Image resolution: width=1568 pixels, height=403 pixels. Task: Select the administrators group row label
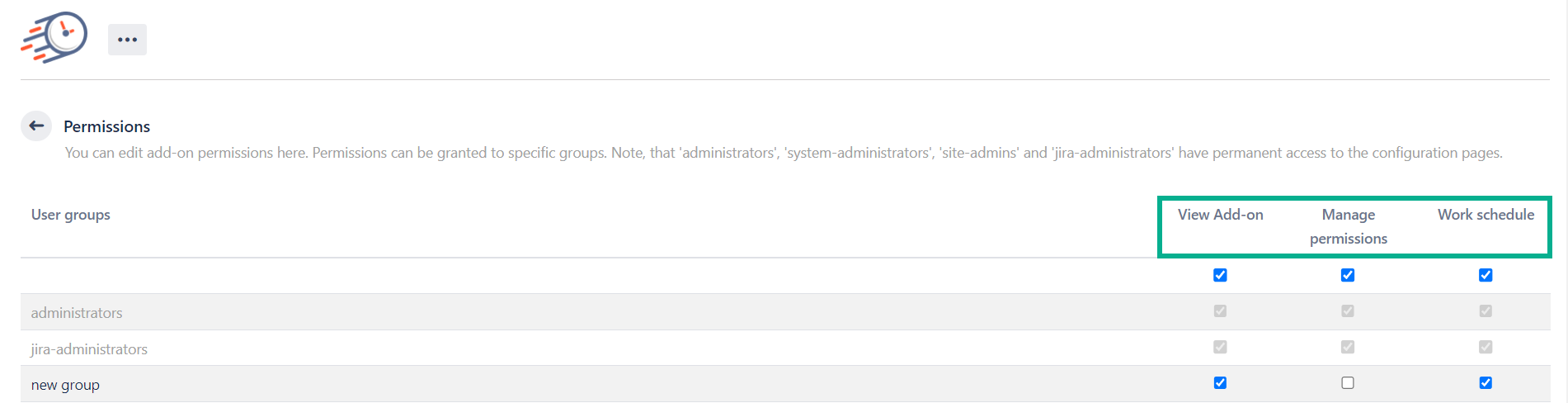(x=77, y=313)
